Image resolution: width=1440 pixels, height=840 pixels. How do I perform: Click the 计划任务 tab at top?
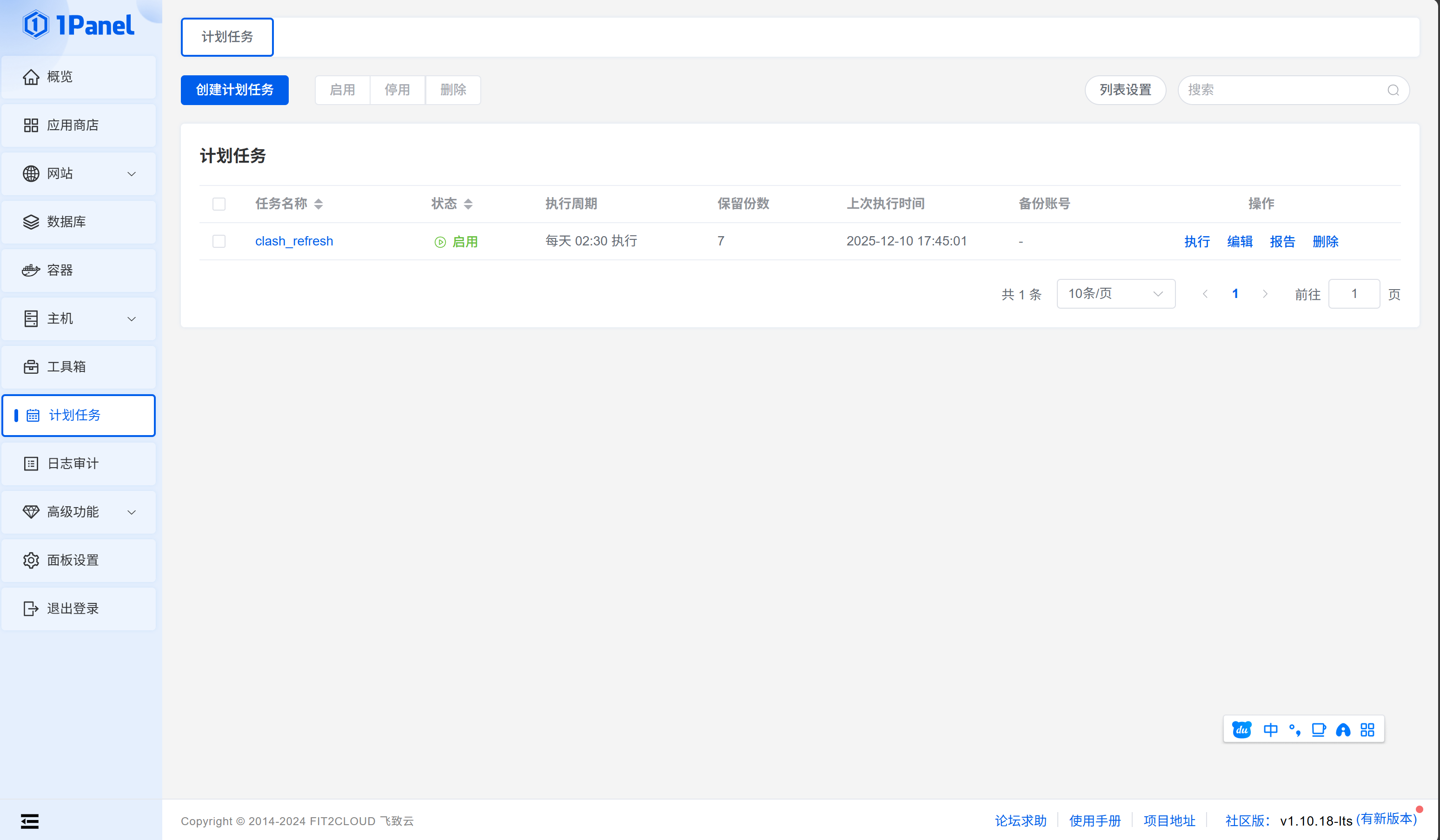click(x=227, y=37)
